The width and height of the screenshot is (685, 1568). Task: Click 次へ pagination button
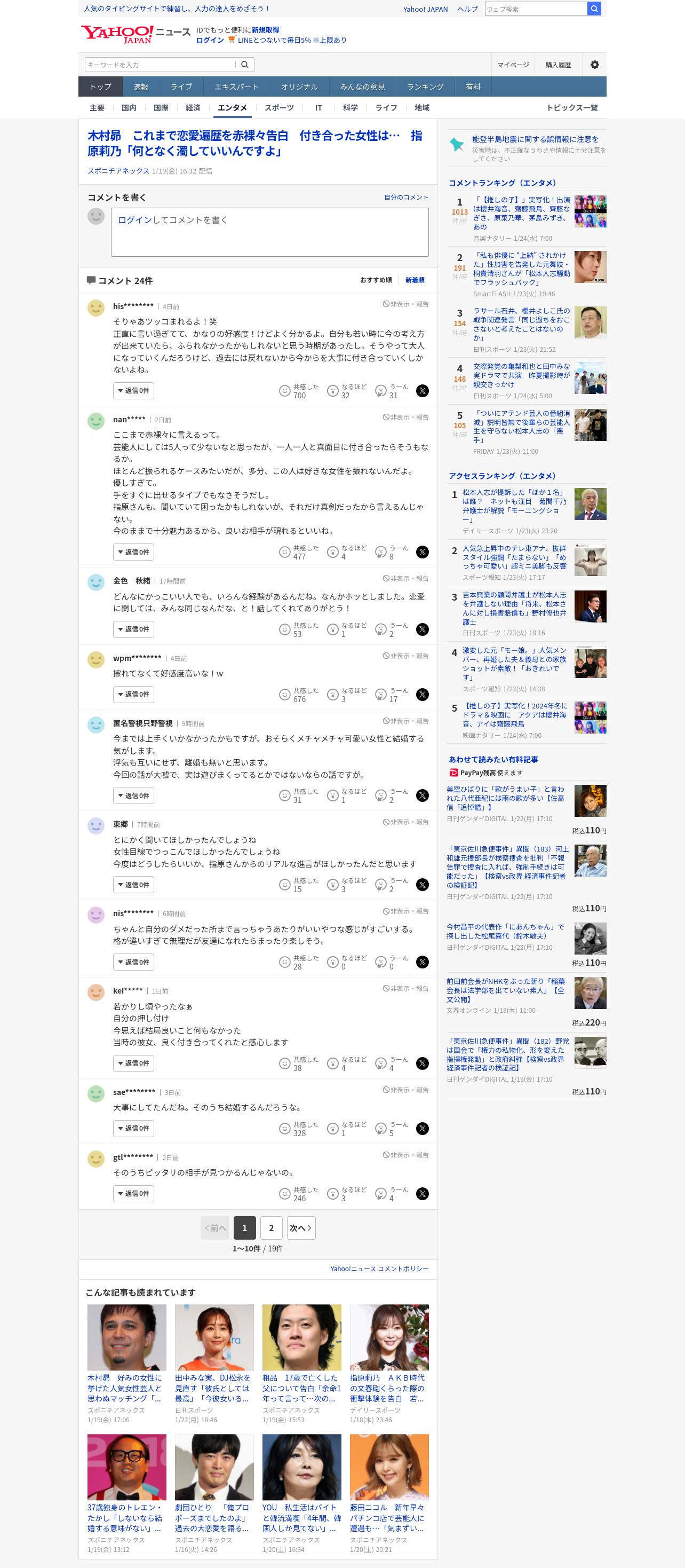coord(301,1228)
